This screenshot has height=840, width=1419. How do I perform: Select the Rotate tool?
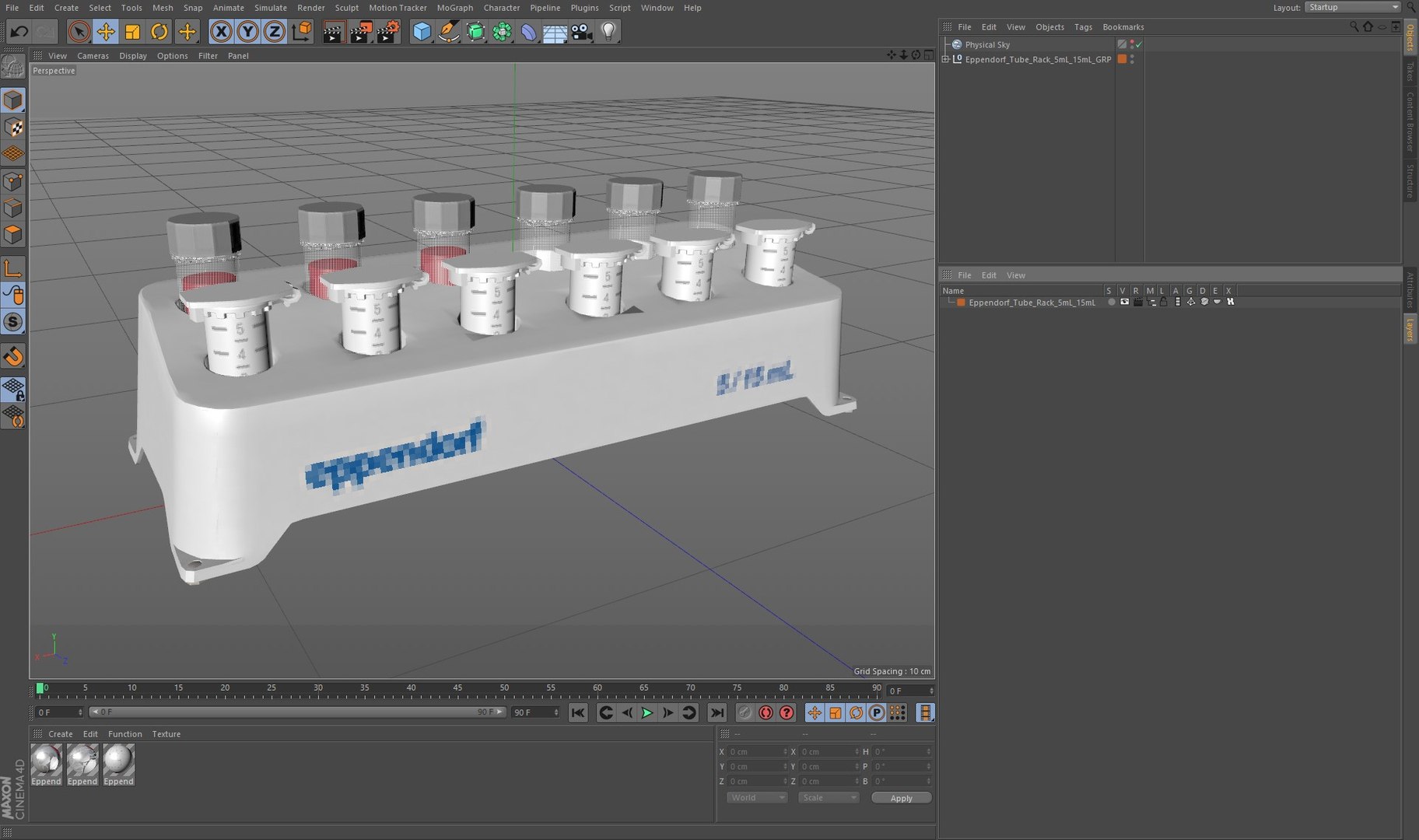[x=159, y=32]
